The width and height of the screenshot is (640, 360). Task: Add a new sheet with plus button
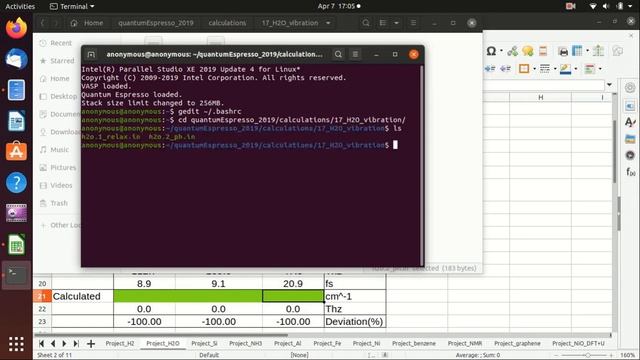pyautogui.click(x=91, y=344)
